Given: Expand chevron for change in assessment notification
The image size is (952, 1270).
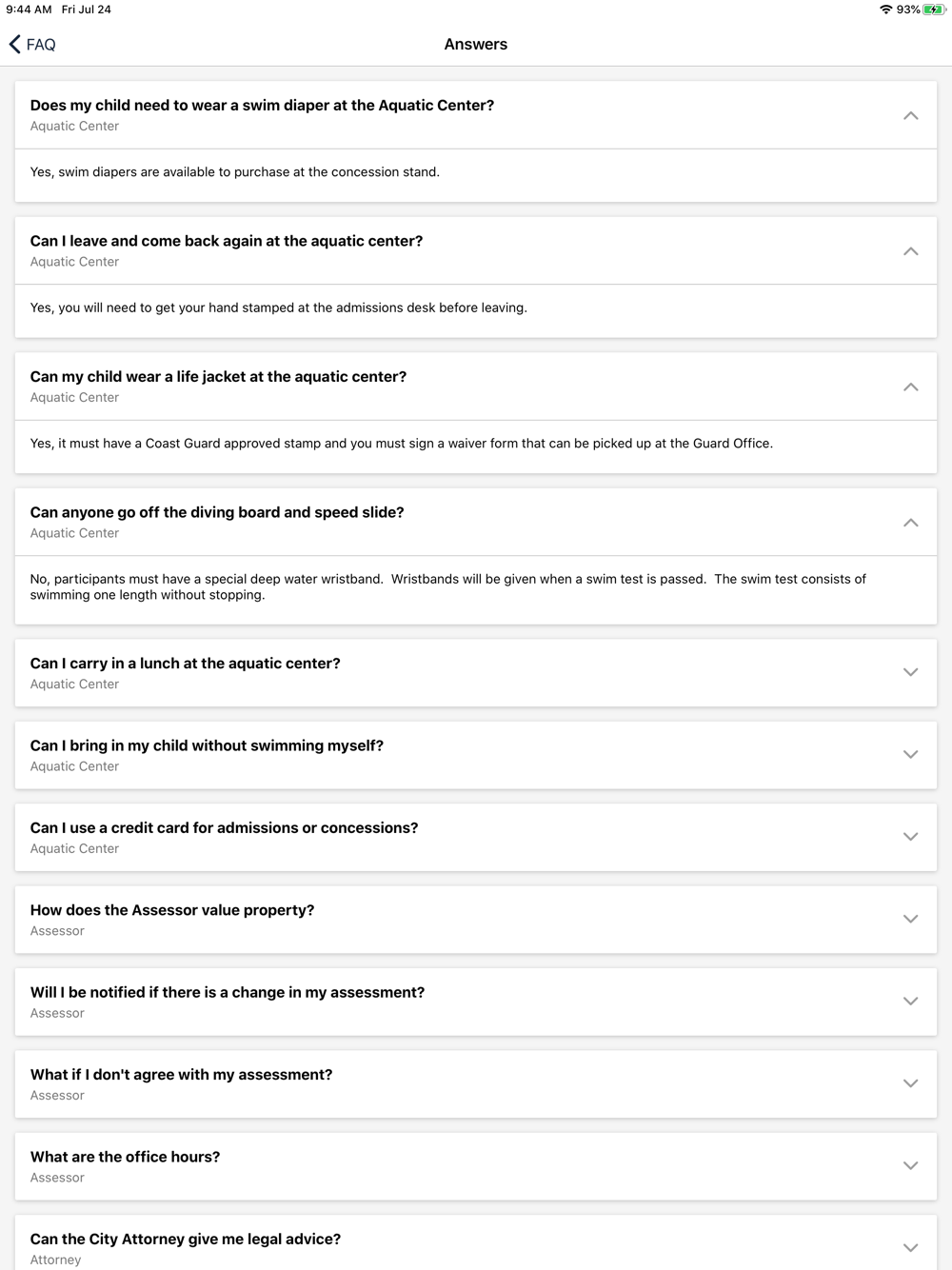Looking at the screenshot, I should click(x=910, y=1002).
